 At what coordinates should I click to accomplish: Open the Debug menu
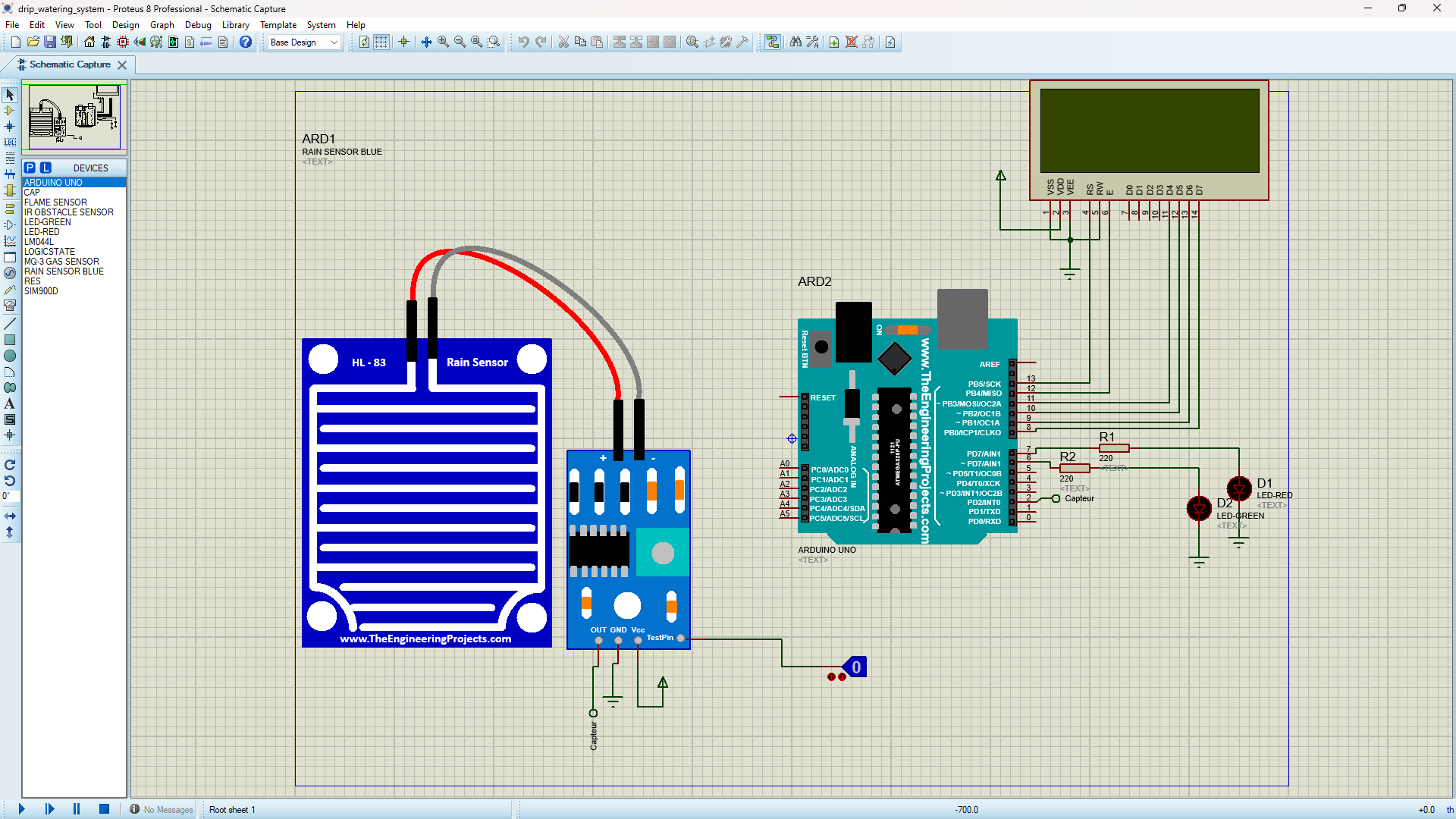click(198, 25)
